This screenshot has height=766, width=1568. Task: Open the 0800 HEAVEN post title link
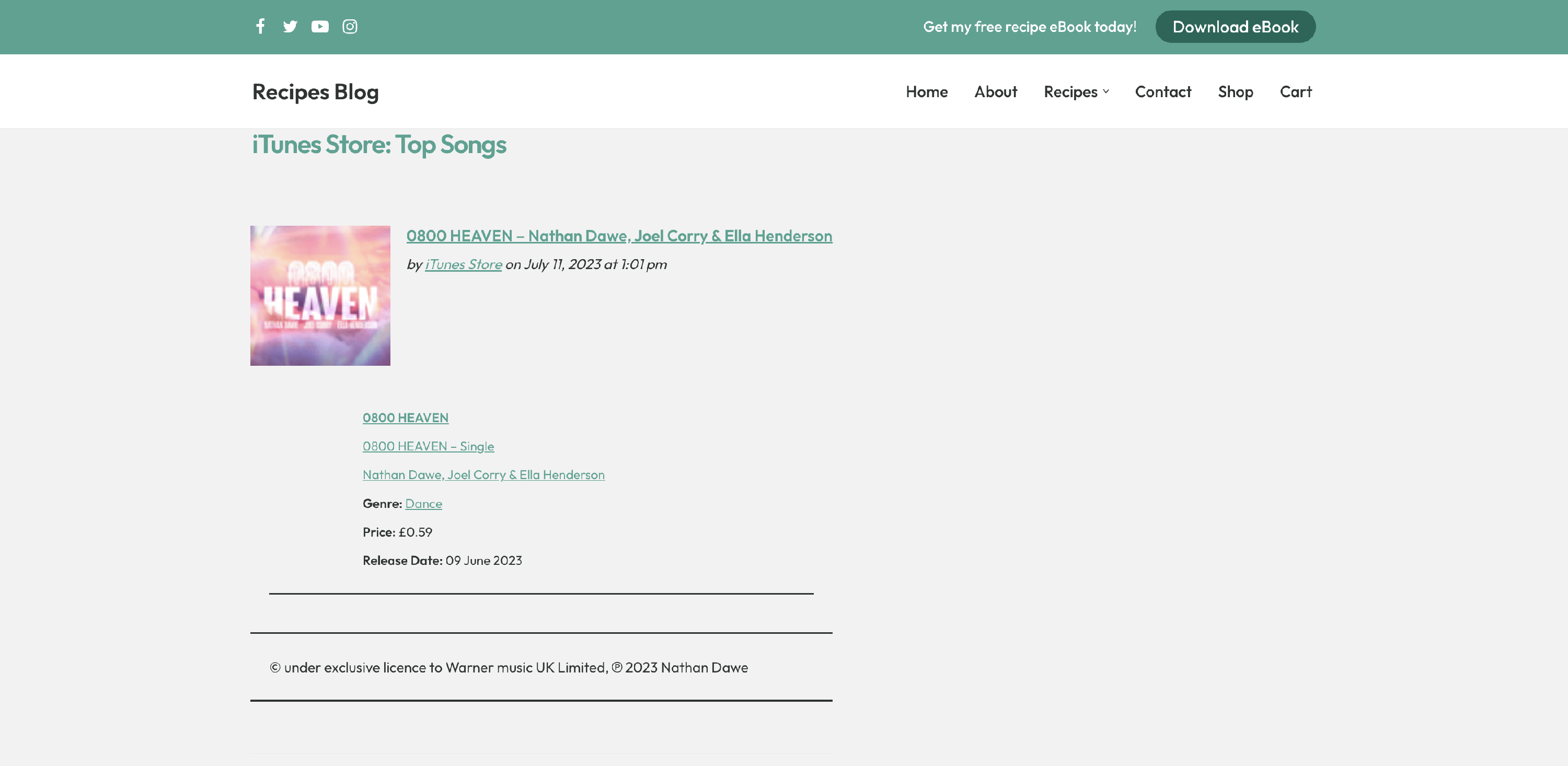coord(619,236)
